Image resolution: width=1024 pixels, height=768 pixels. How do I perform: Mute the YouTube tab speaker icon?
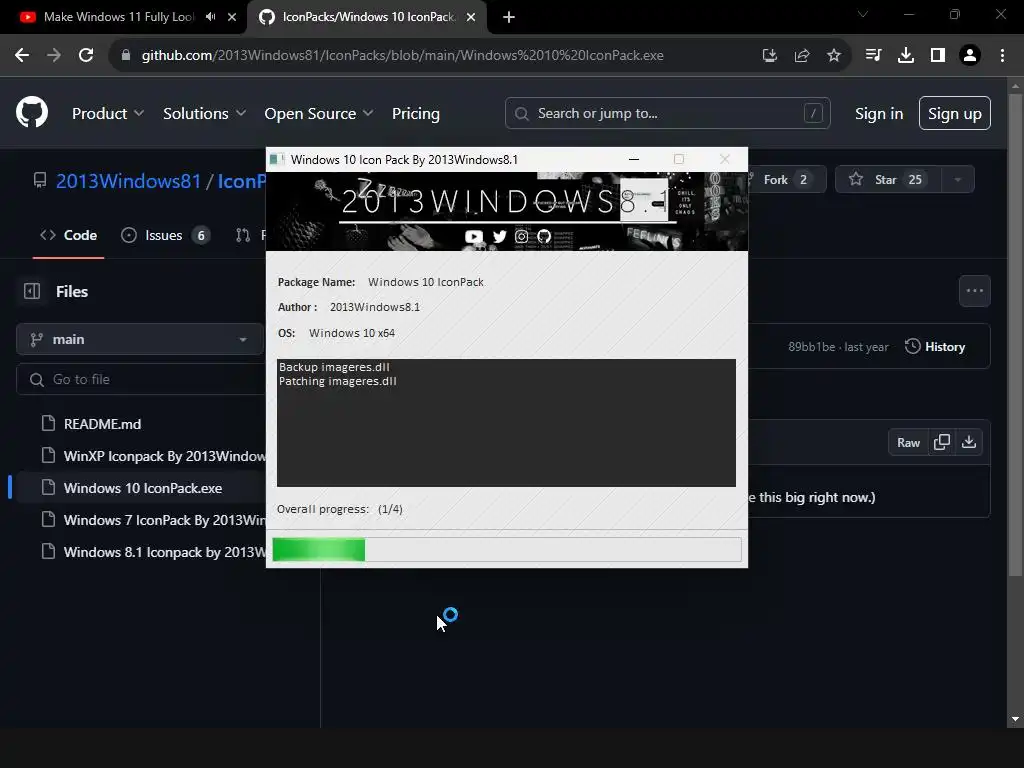click(210, 17)
